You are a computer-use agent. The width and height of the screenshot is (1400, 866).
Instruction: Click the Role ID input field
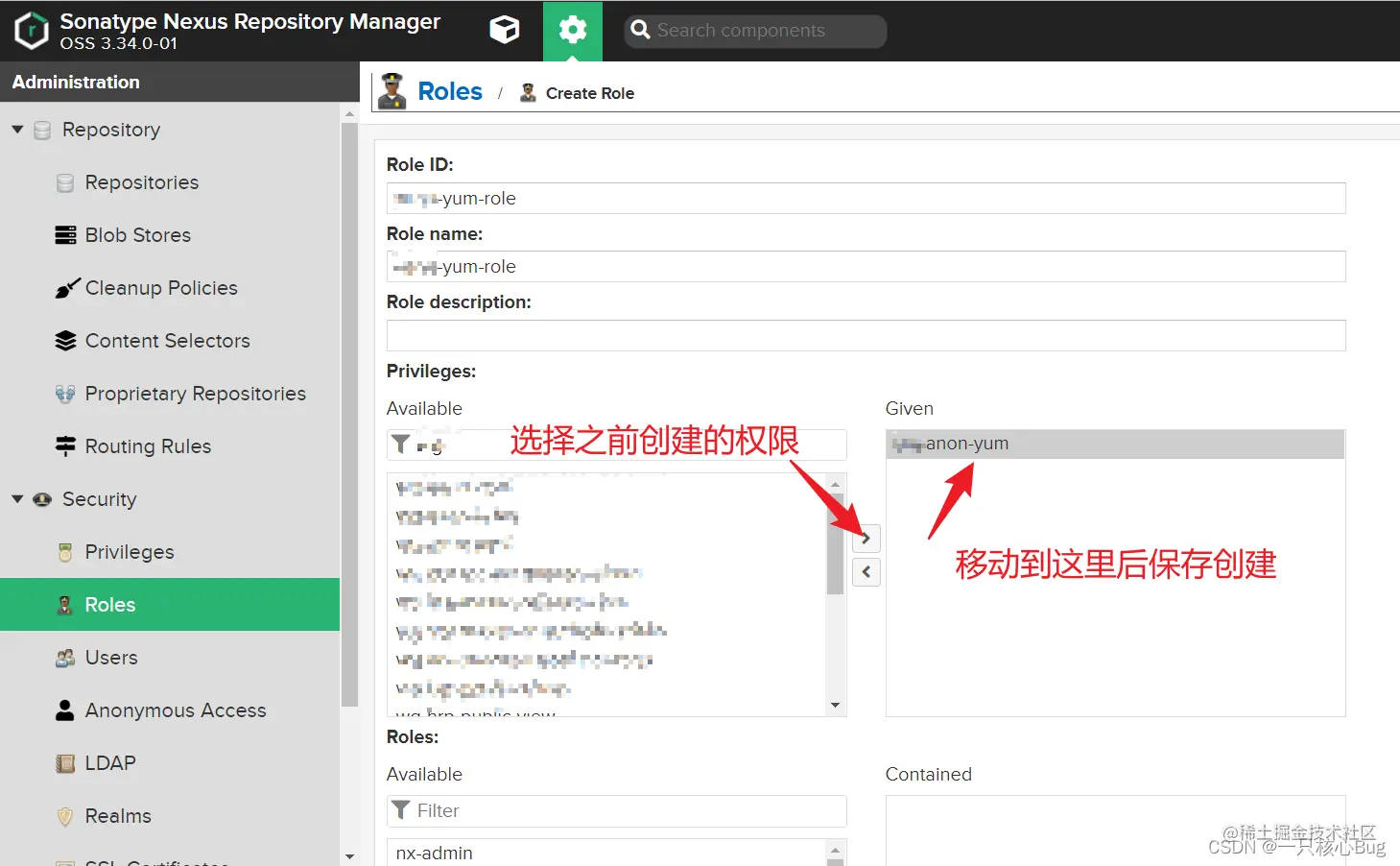click(866, 199)
